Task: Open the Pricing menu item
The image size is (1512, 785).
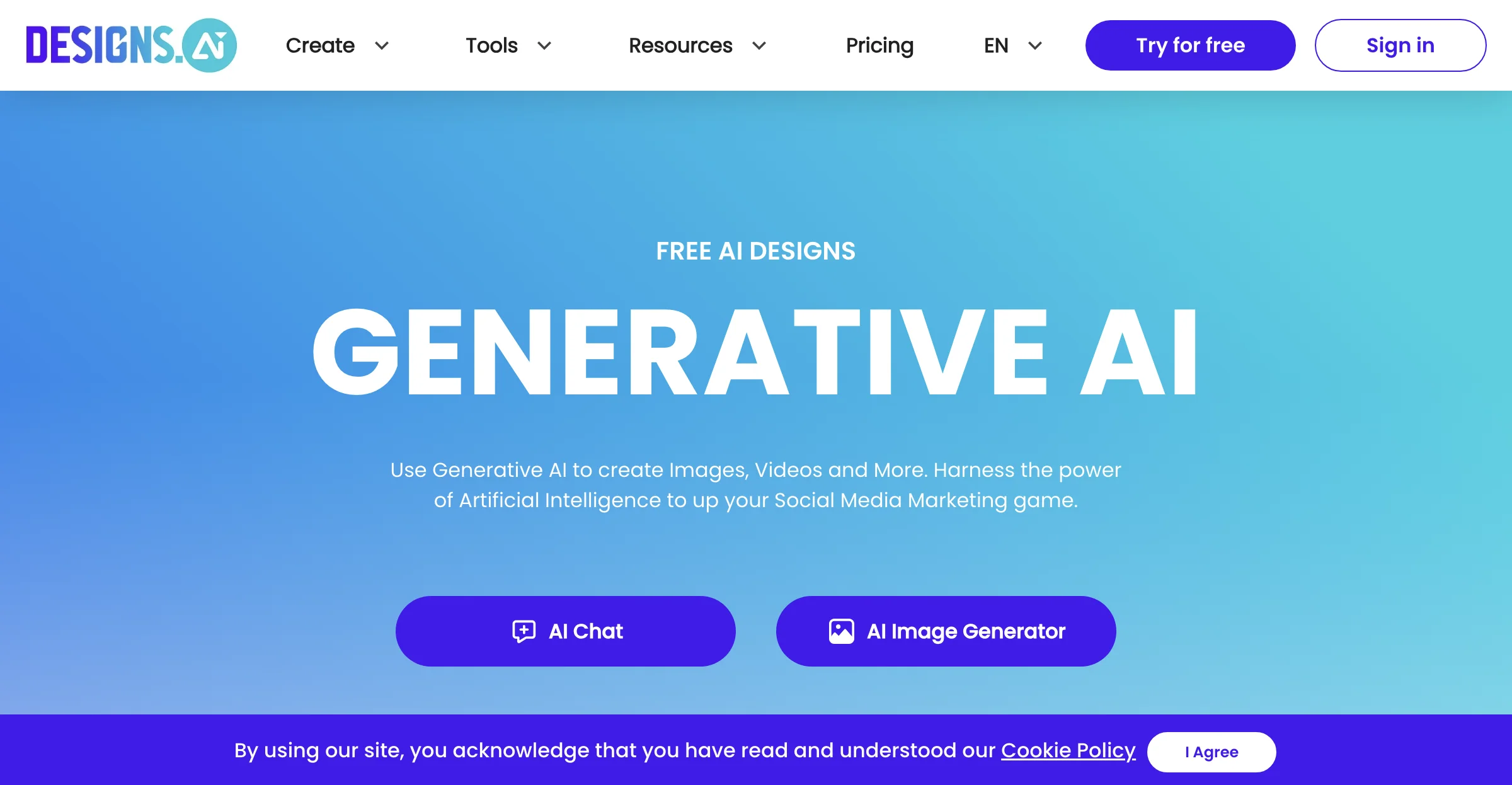Action: (x=878, y=45)
